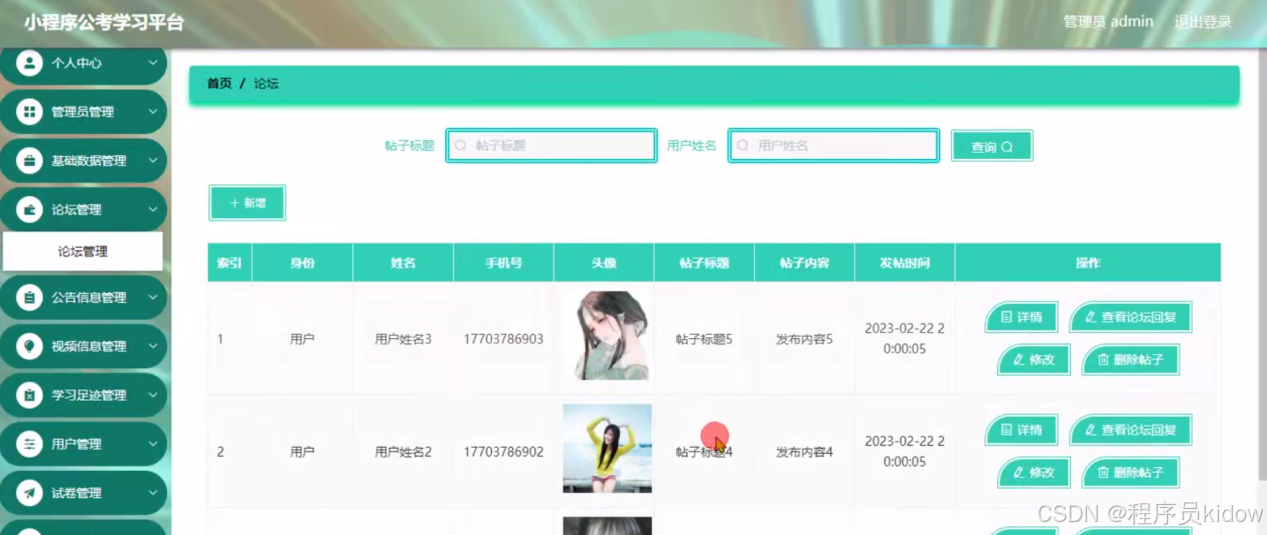Click the 帖子标题5 cell
Image resolution: width=1267 pixels, height=535 pixels.
704,339
